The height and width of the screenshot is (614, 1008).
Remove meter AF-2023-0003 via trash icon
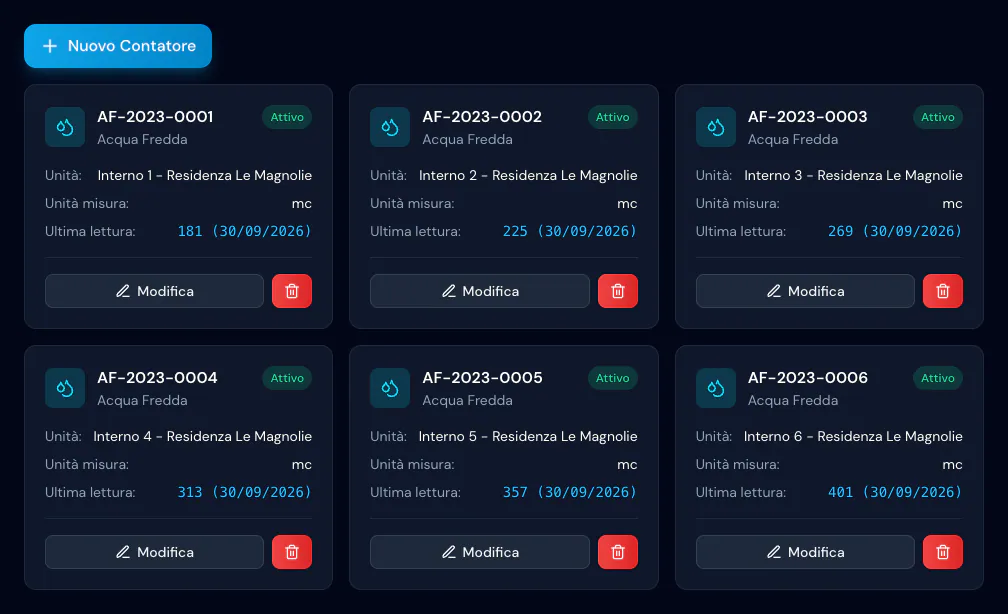943,291
